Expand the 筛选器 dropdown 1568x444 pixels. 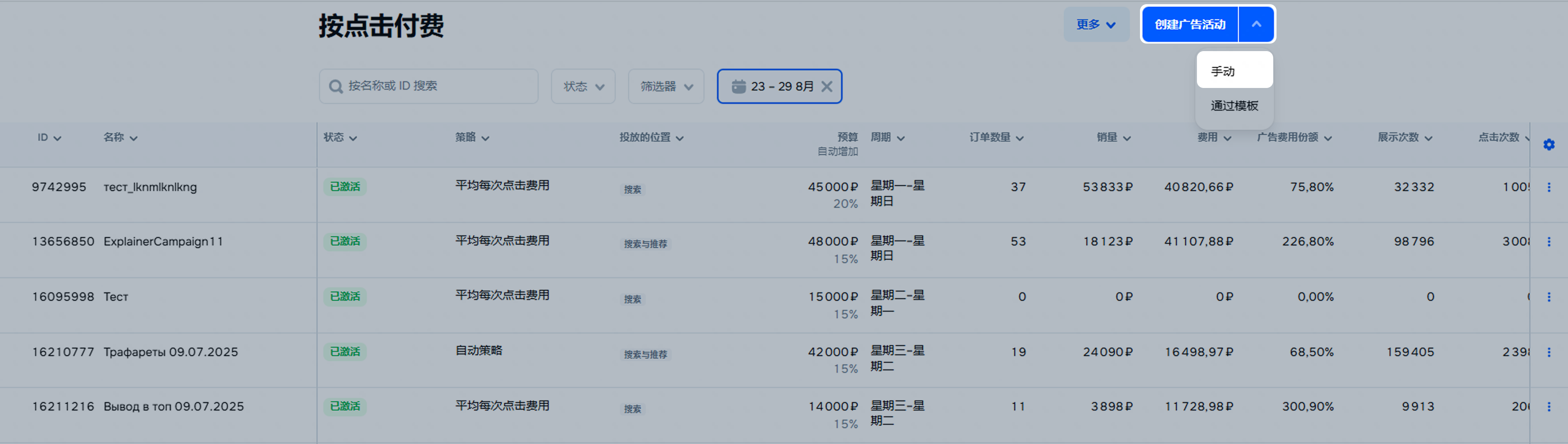(x=665, y=86)
